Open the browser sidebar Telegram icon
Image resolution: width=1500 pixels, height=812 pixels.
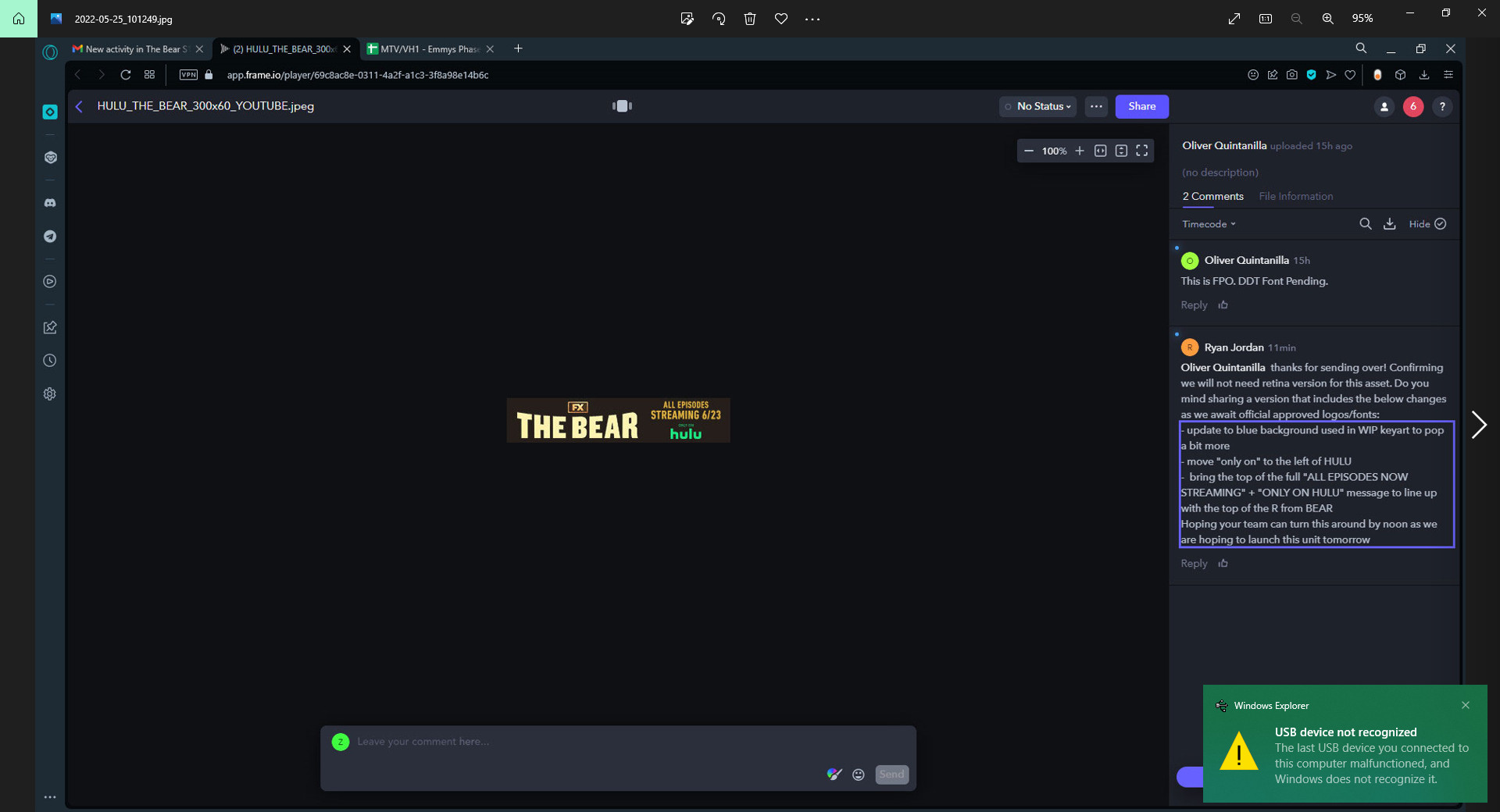(50, 237)
